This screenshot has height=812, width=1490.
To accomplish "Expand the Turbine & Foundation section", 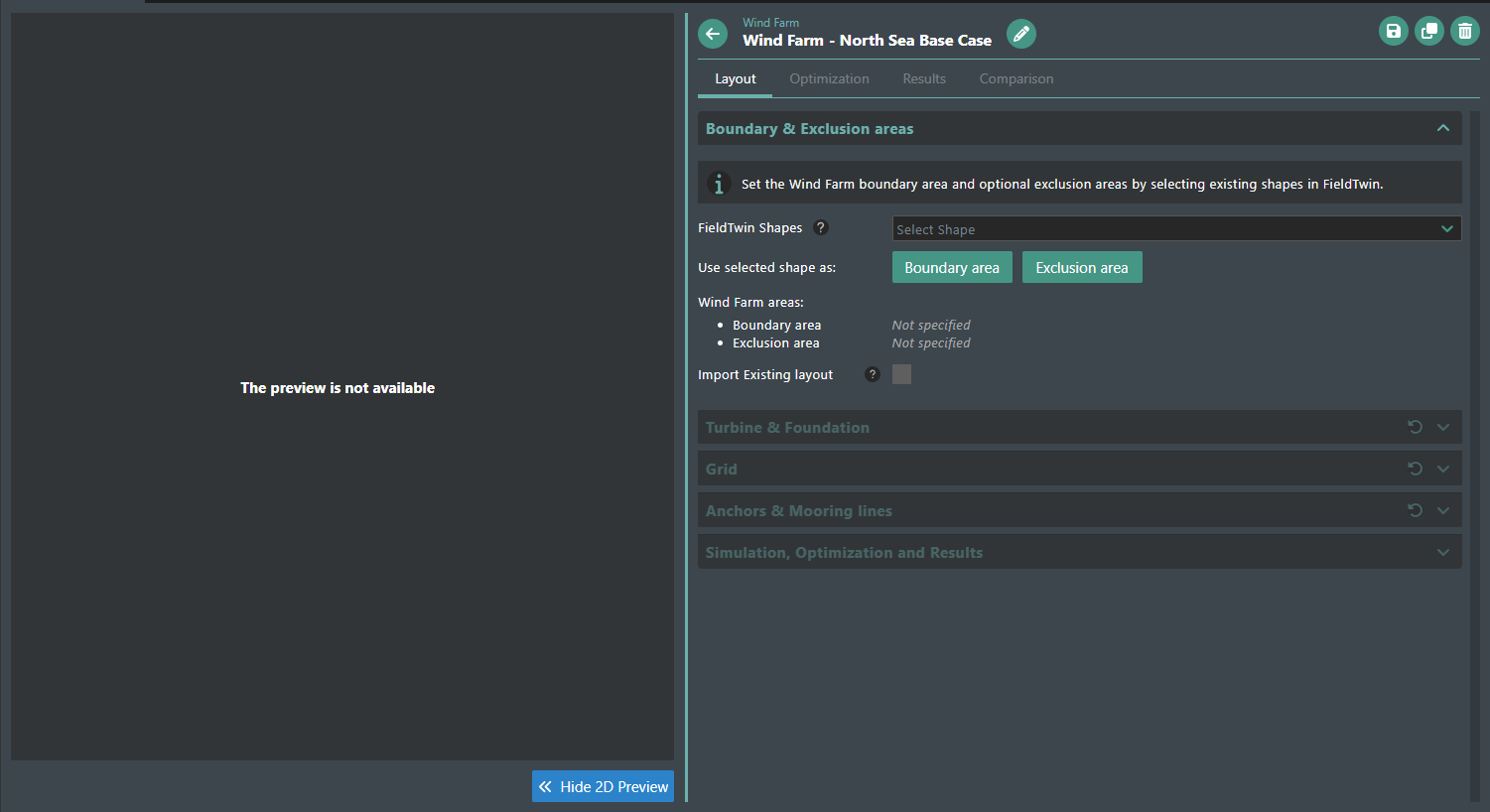I will [x=1442, y=427].
